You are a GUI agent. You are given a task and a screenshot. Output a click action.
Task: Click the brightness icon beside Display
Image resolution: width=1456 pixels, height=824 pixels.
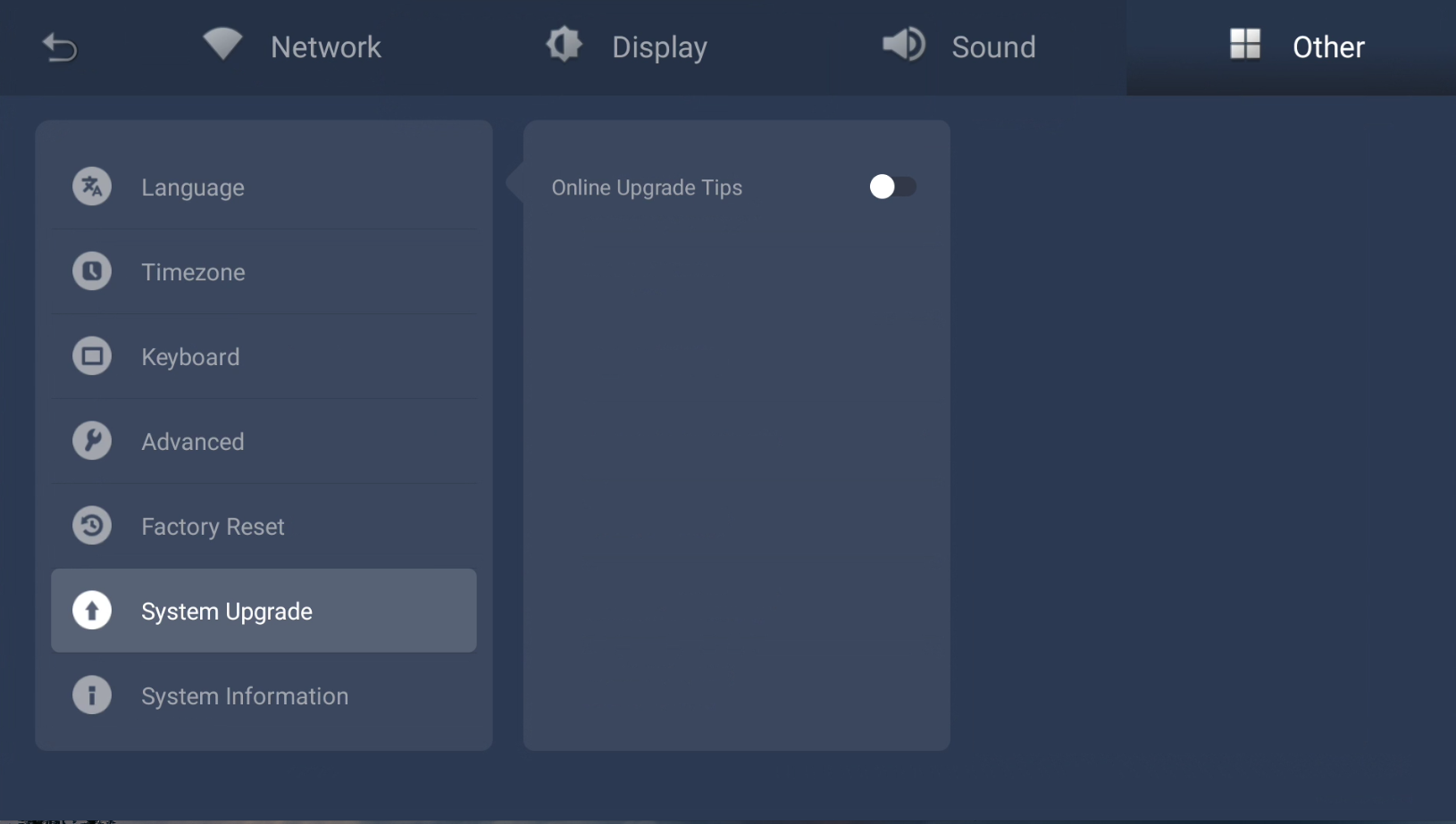pos(564,45)
